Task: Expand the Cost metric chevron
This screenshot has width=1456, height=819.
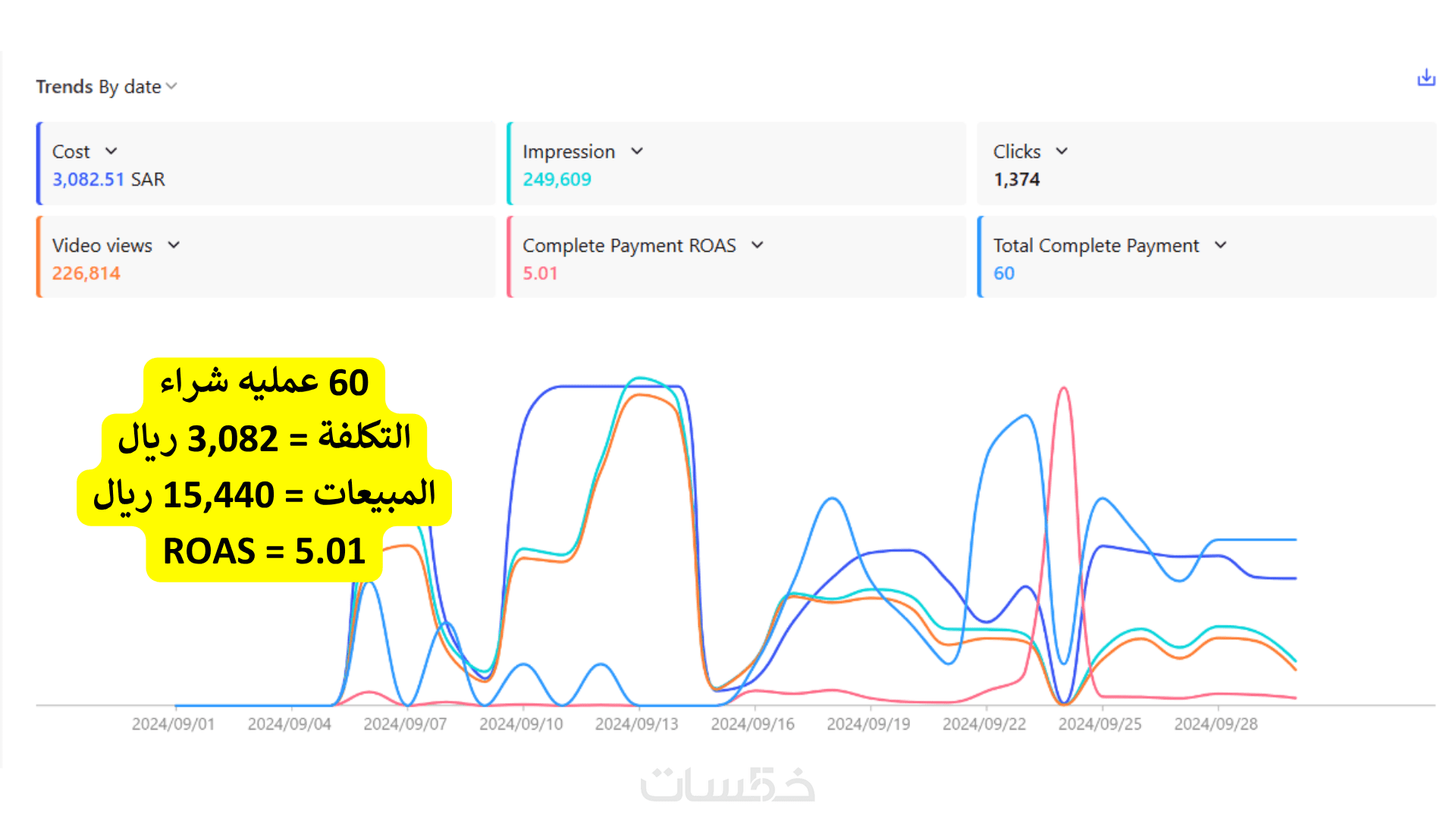Action: (x=111, y=151)
